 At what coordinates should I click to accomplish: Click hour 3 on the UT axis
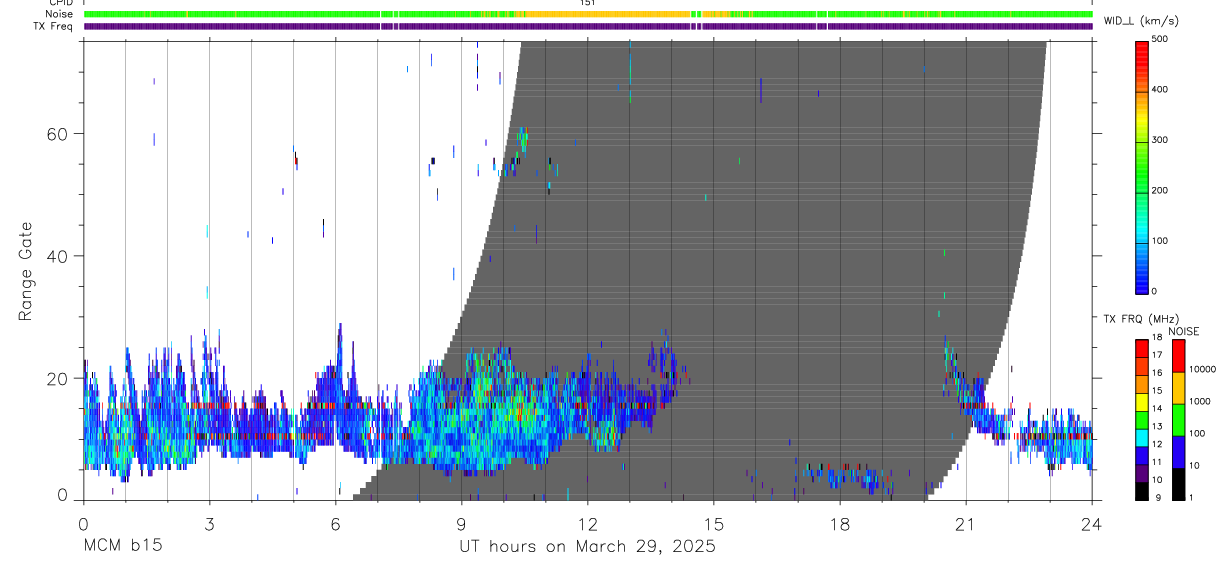pyautogui.click(x=209, y=523)
